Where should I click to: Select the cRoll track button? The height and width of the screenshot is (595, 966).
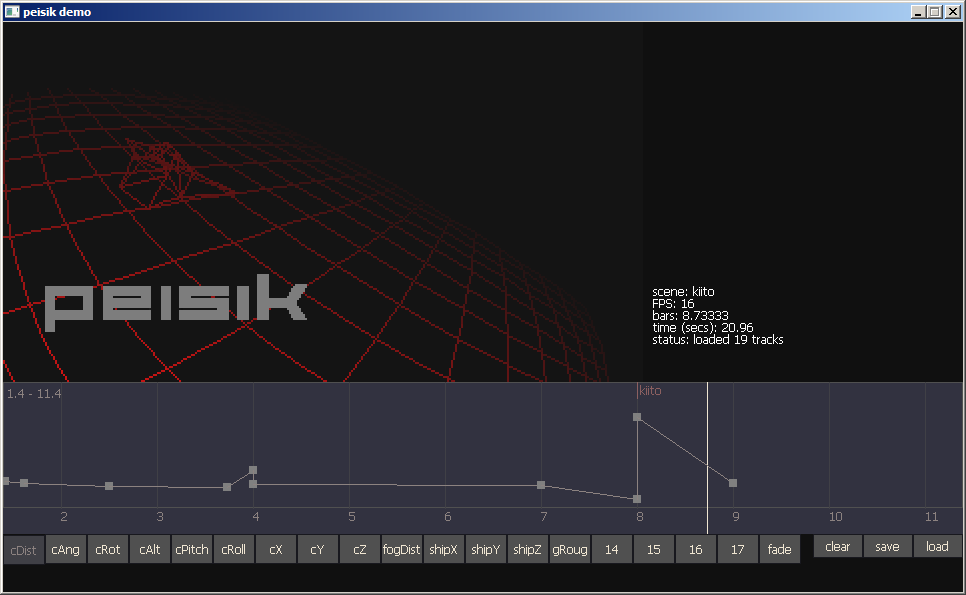click(x=233, y=549)
